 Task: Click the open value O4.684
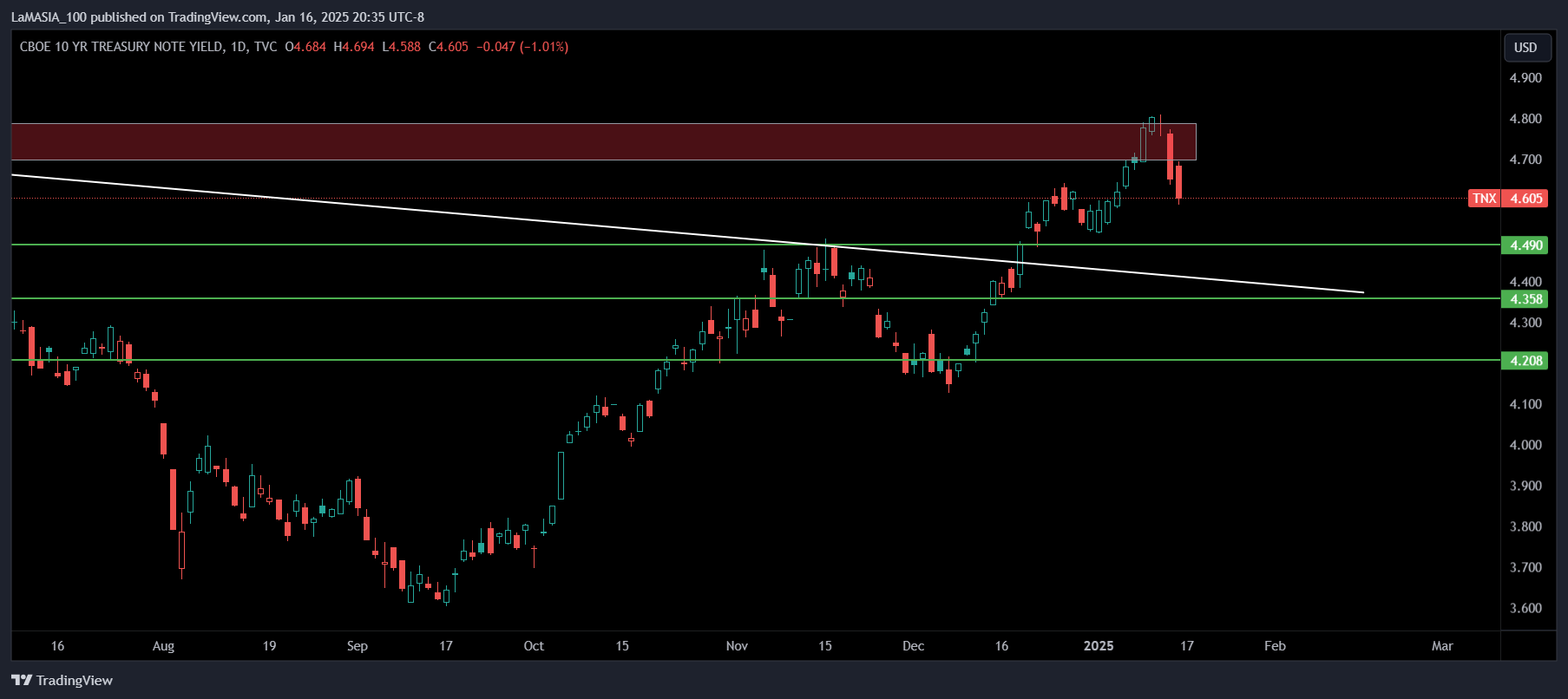click(x=305, y=47)
